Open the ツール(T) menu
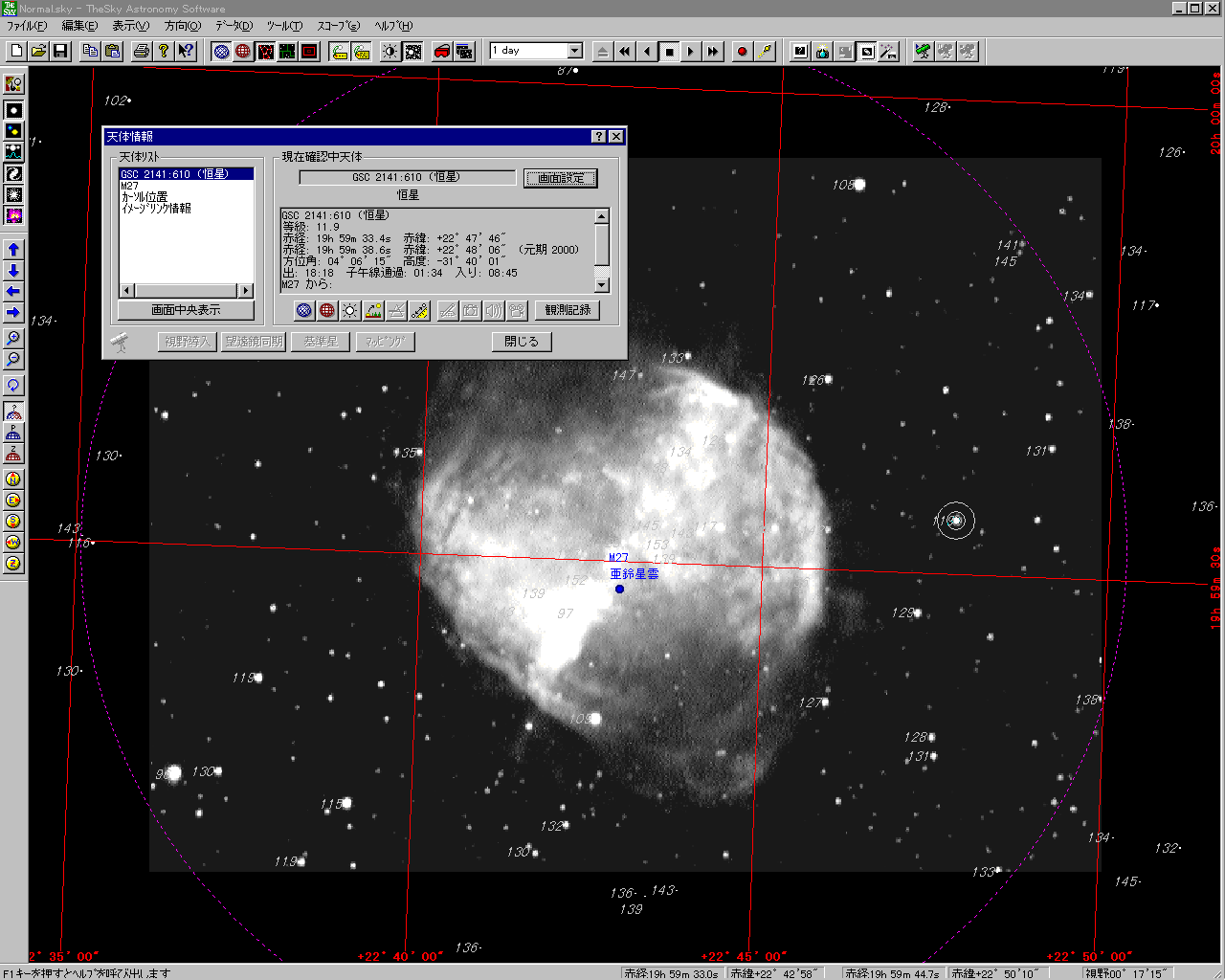The height and width of the screenshot is (980, 1225). point(284,26)
